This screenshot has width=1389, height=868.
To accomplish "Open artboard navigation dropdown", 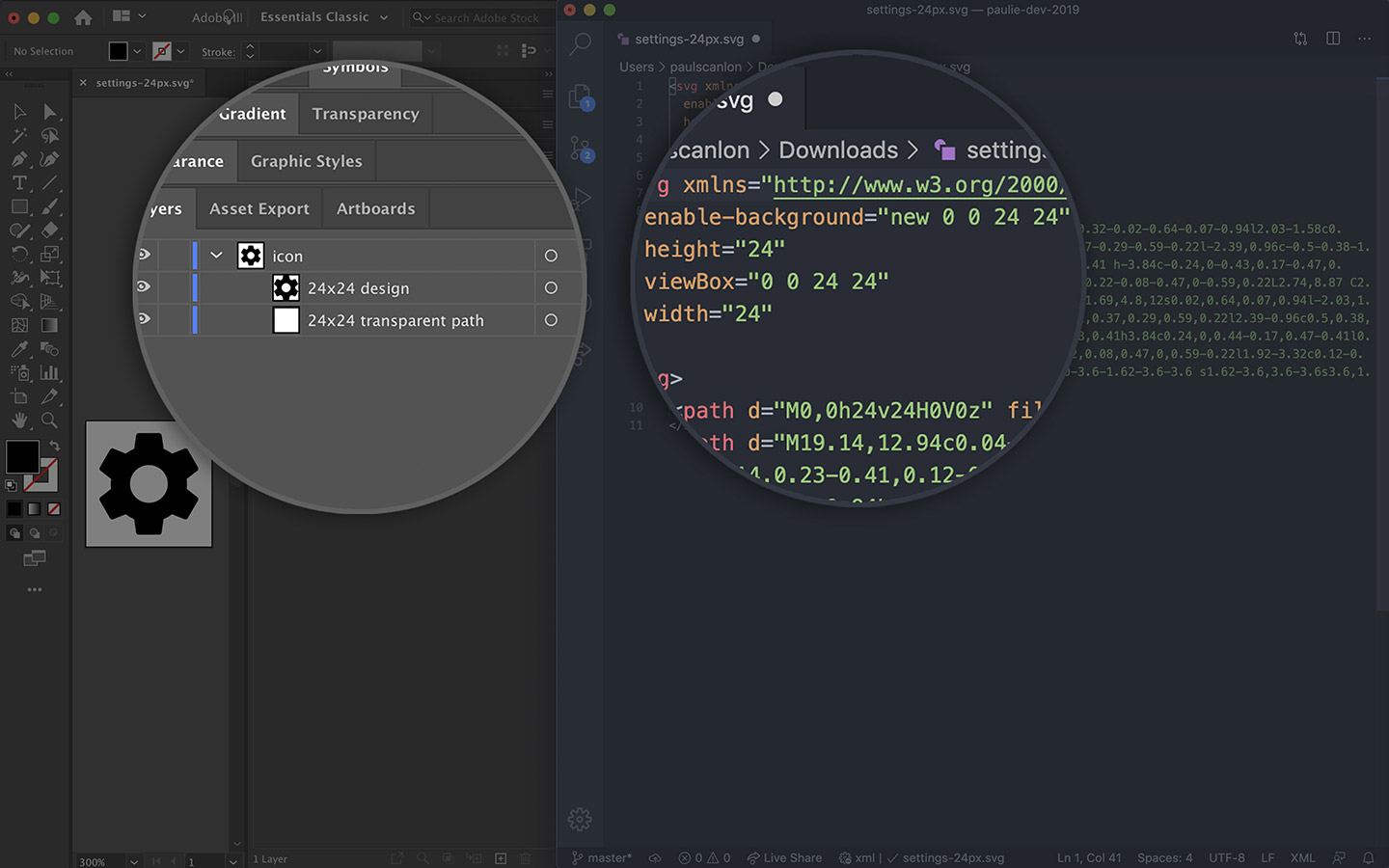I will pyautogui.click(x=232, y=861).
